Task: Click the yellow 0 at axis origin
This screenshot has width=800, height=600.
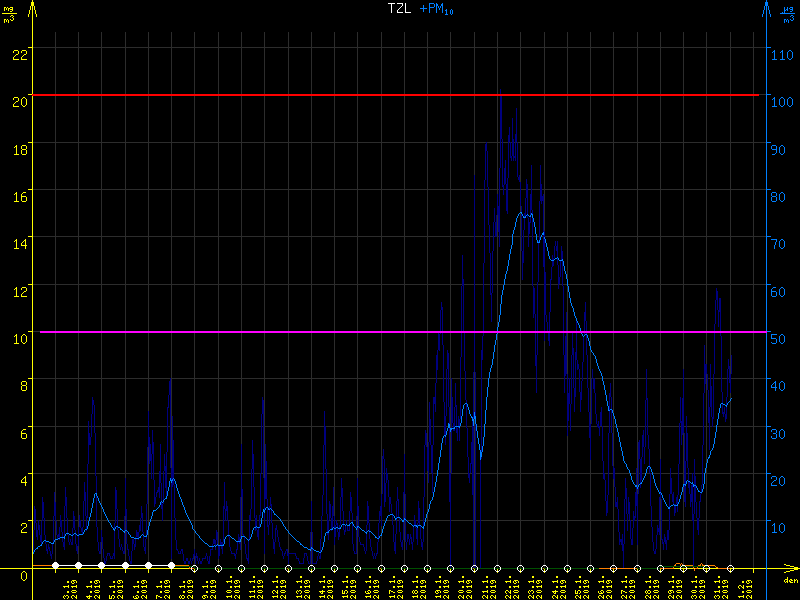Action: coord(26,574)
